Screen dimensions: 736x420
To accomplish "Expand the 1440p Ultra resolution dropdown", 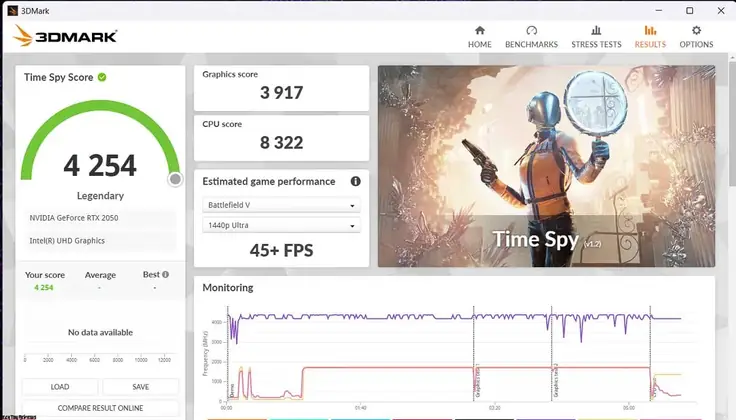I will coord(281,225).
